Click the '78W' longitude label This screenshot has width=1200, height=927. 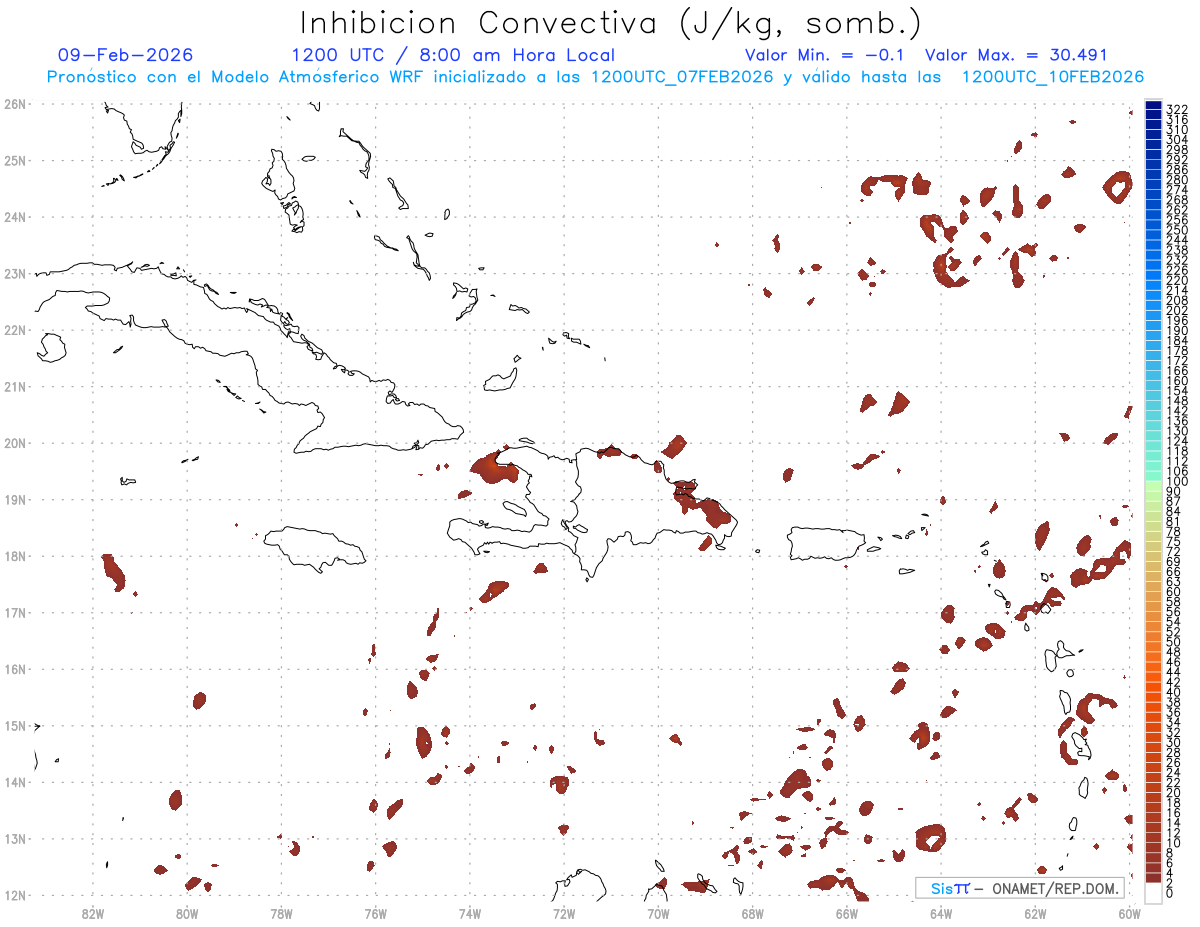pos(281,912)
